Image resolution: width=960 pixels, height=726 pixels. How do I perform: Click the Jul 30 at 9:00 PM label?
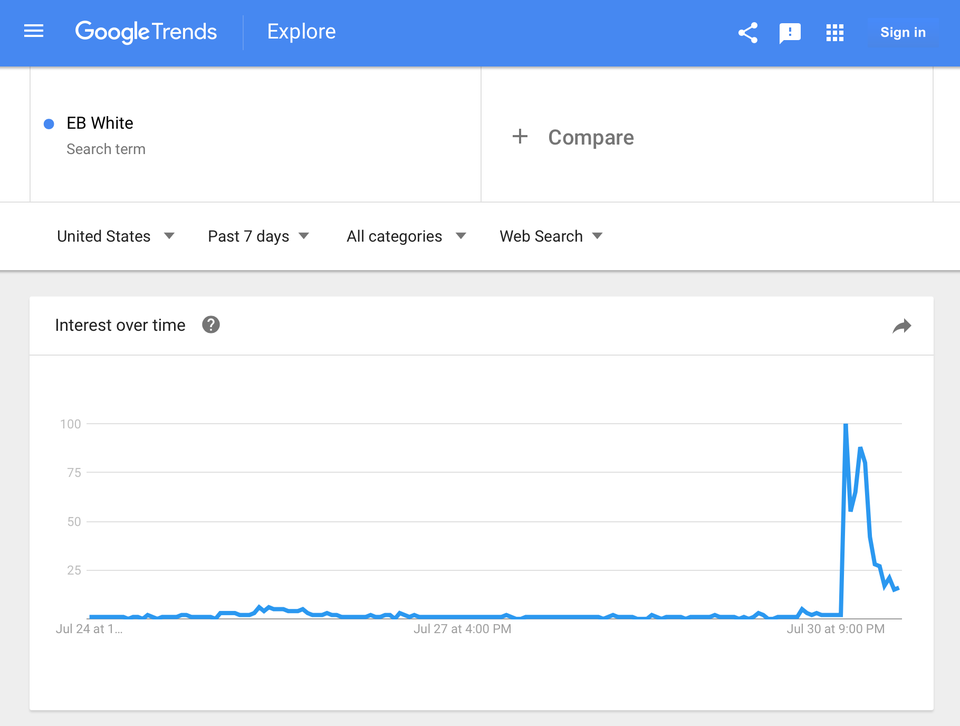click(x=835, y=629)
